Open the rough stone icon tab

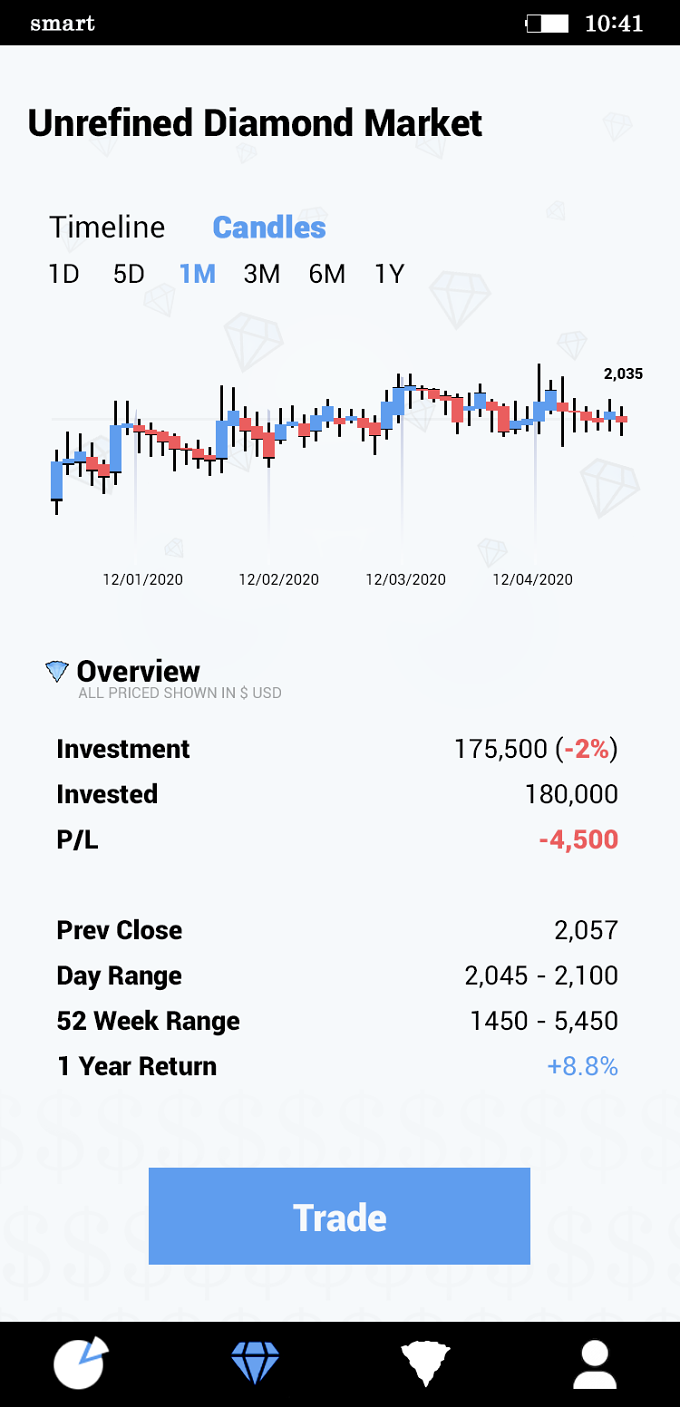(x=426, y=1364)
